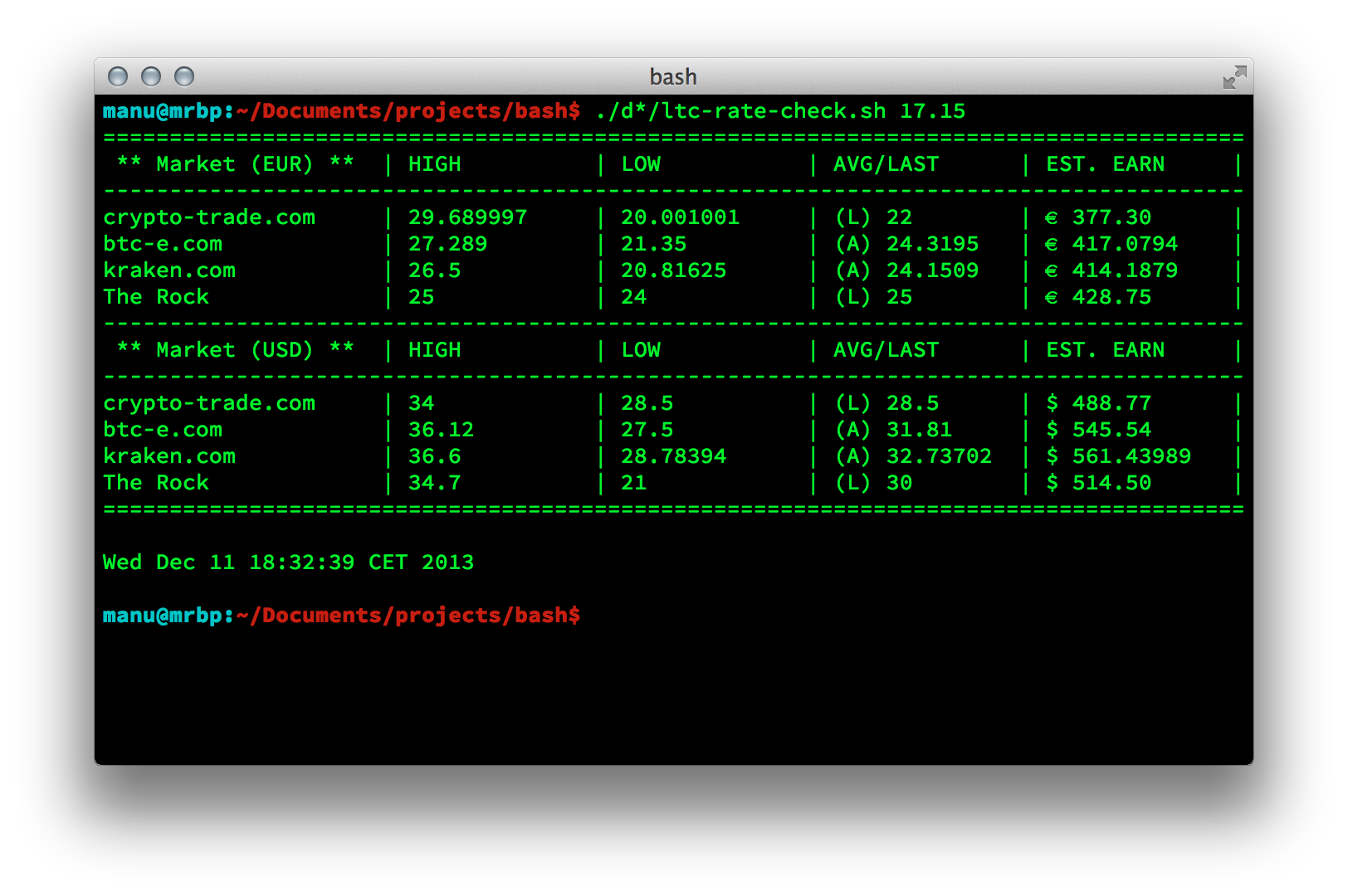This screenshot has height=896, width=1348.
Task: Click the USD LOW value 27.5
Action: (647, 430)
